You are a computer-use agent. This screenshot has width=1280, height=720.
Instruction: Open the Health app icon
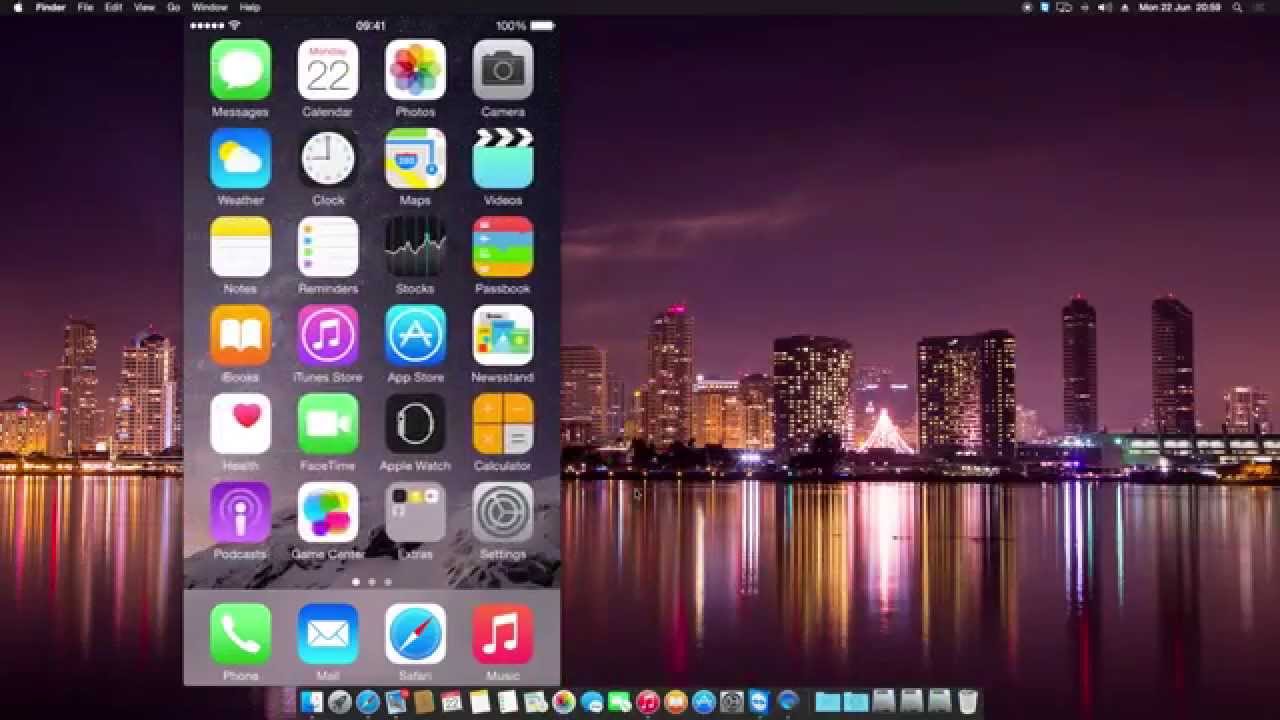tap(240, 423)
